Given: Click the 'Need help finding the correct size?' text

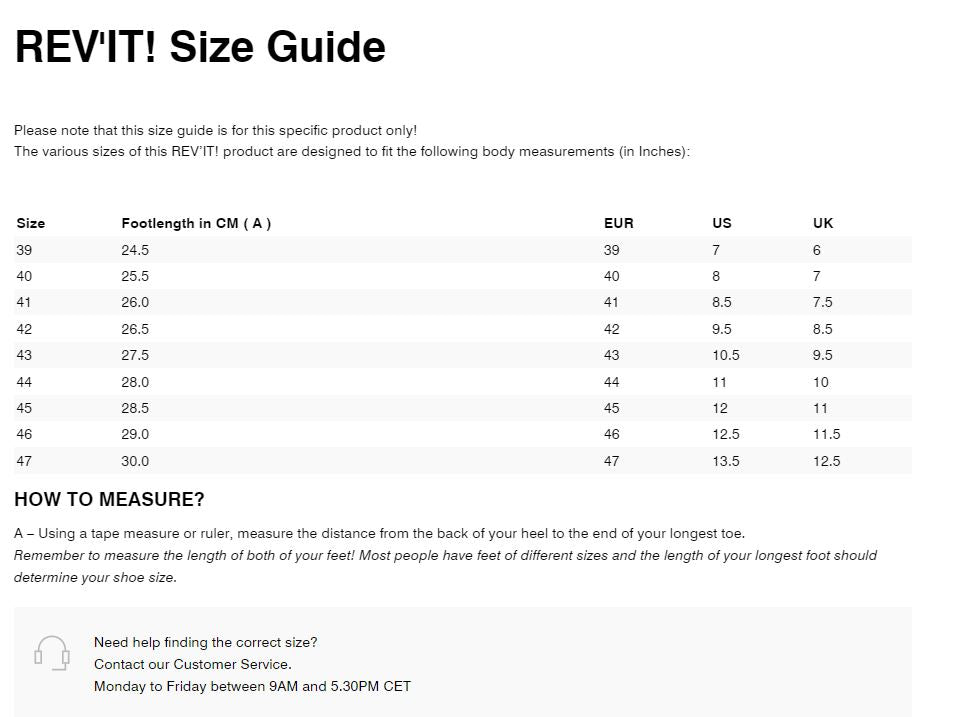Looking at the screenshot, I should point(205,642).
